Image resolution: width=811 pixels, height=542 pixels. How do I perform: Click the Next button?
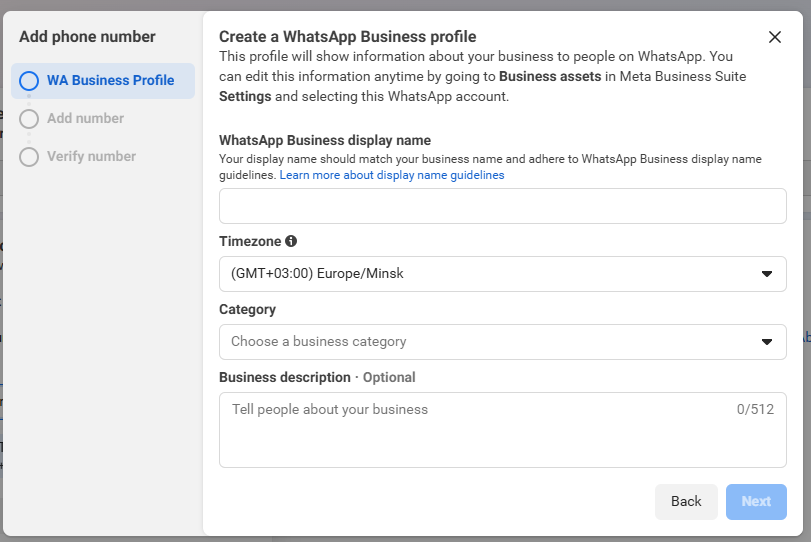[x=756, y=502]
